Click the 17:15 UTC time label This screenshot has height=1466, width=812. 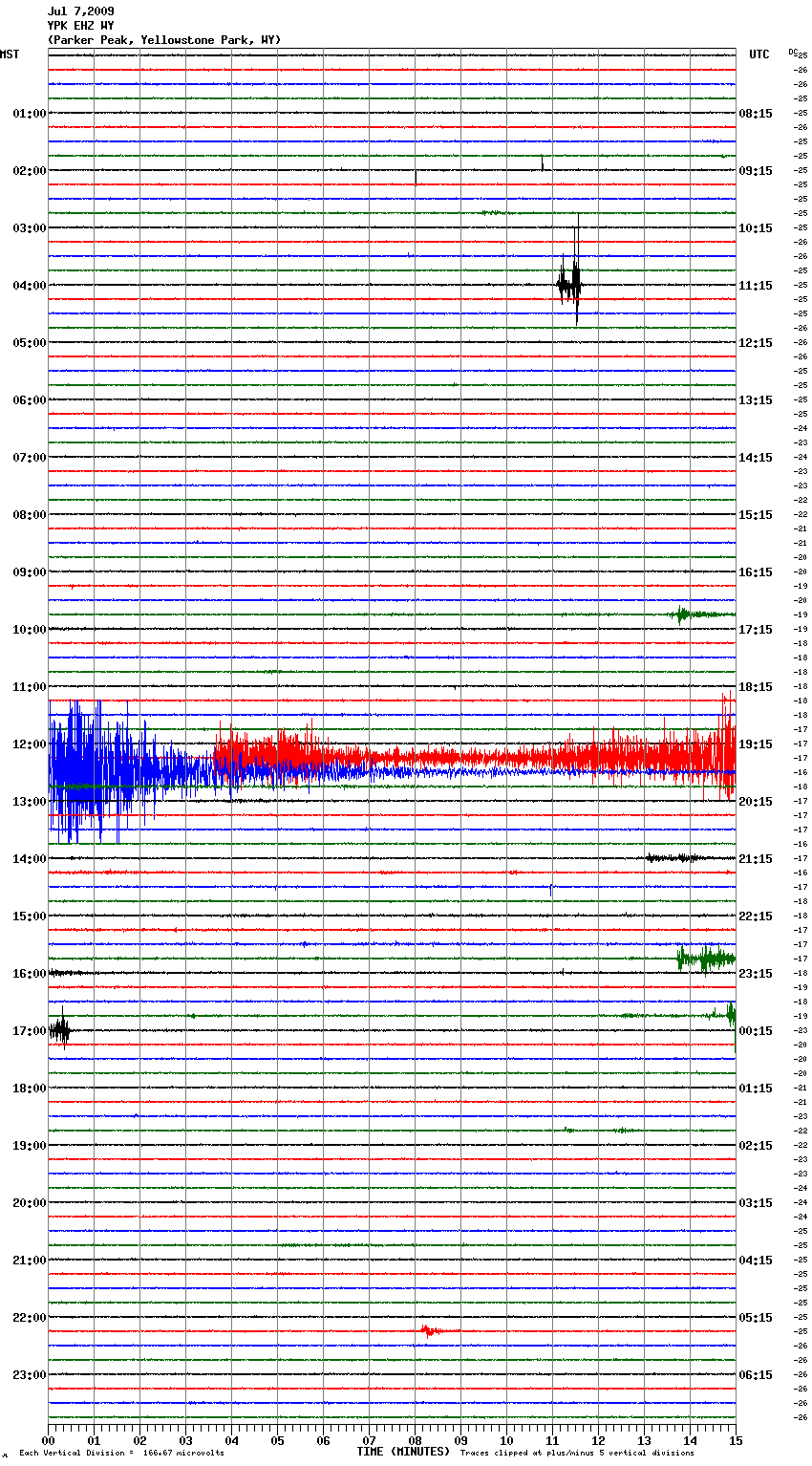point(756,630)
